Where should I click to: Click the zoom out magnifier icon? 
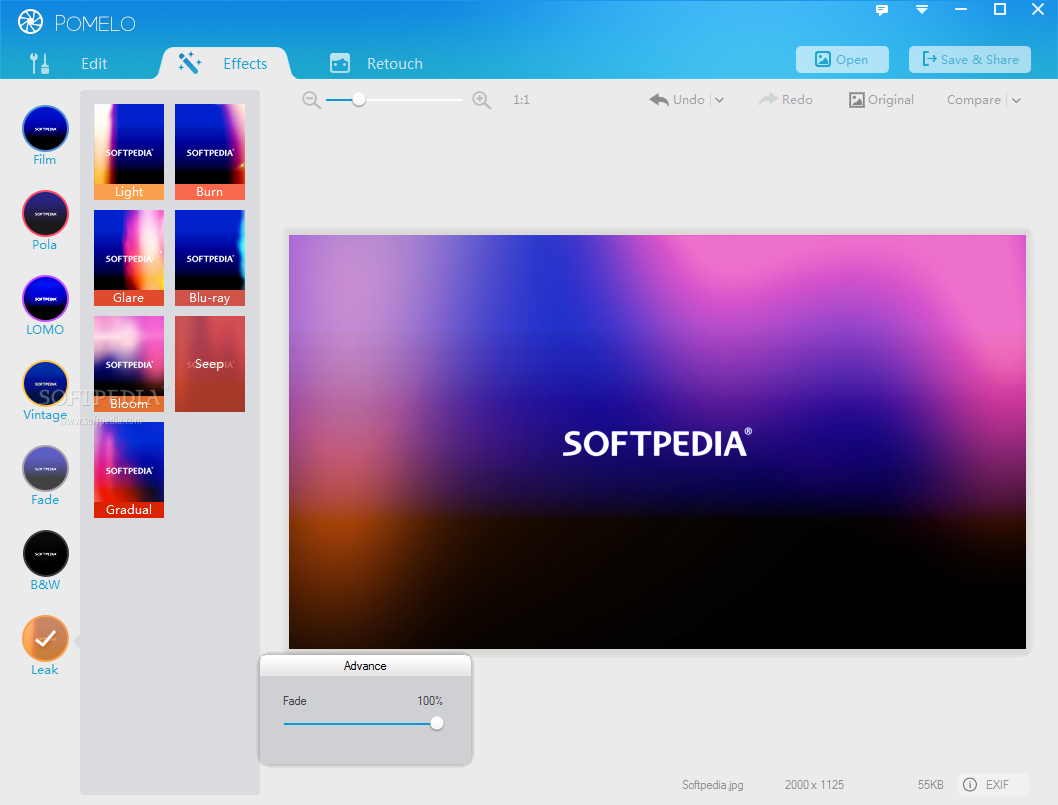pos(311,100)
